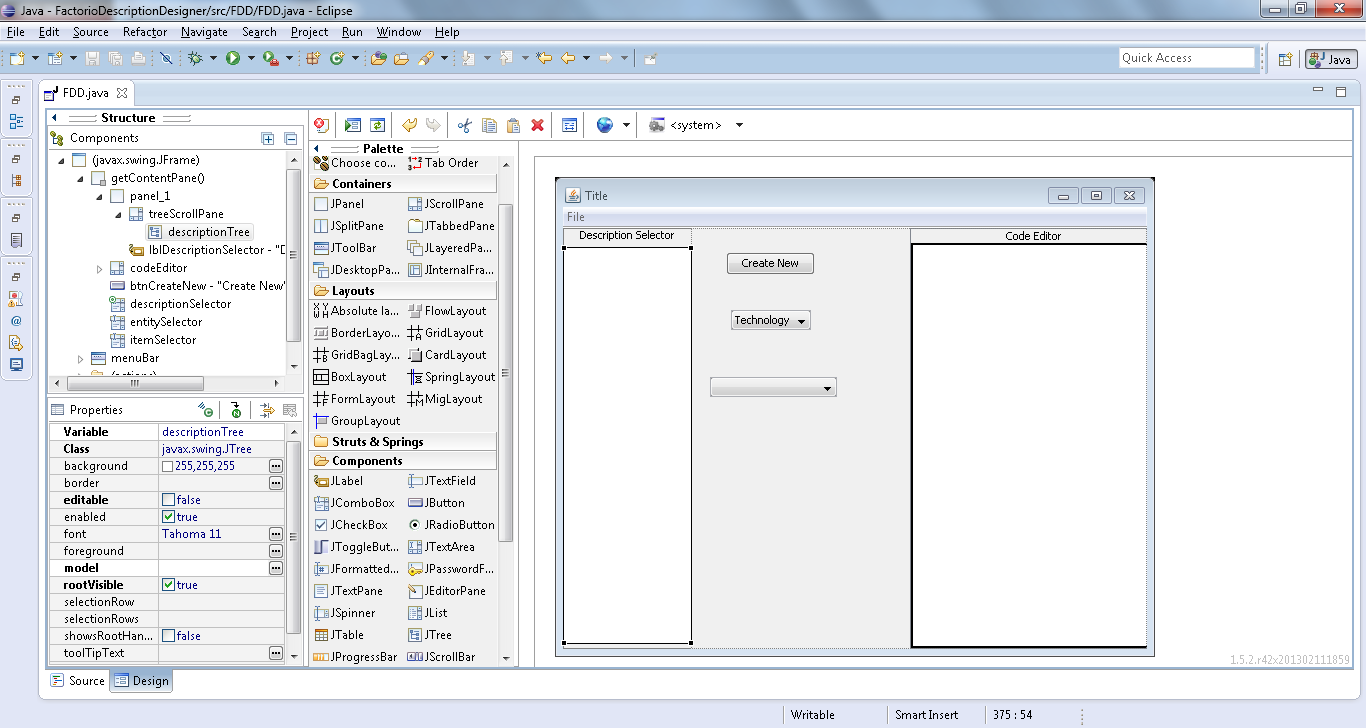
Task: Select JCheckBox palette entry
Action: (x=351, y=525)
